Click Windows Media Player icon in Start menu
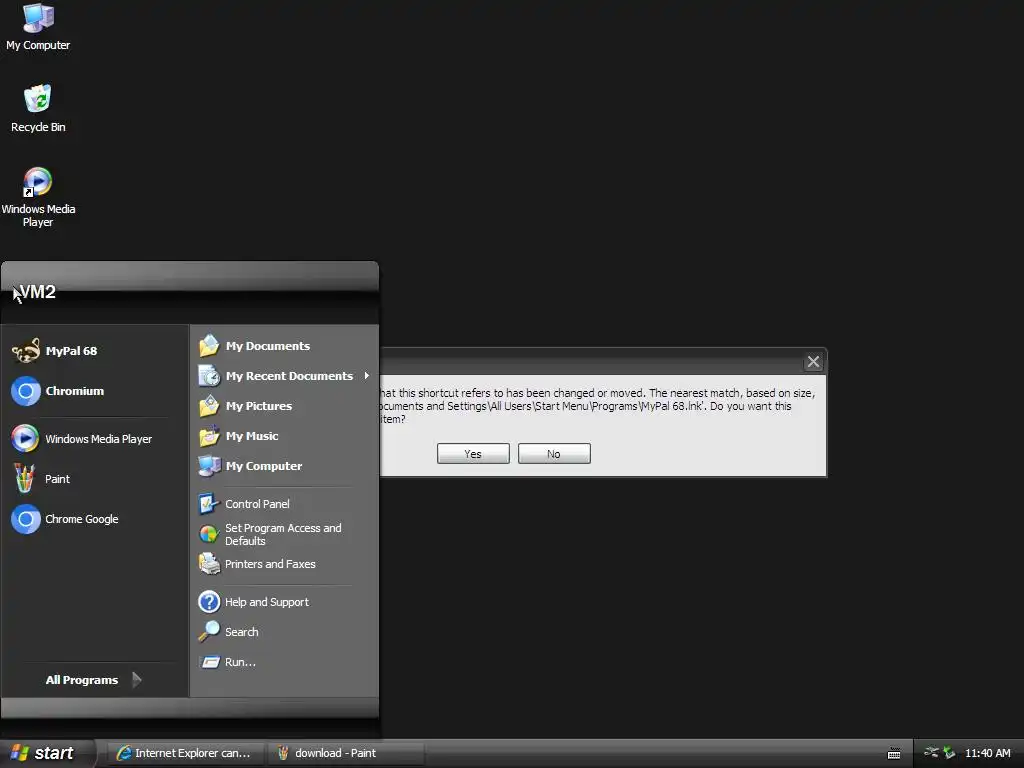The width and height of the screenshot is (1024, 768). (25, 439)
